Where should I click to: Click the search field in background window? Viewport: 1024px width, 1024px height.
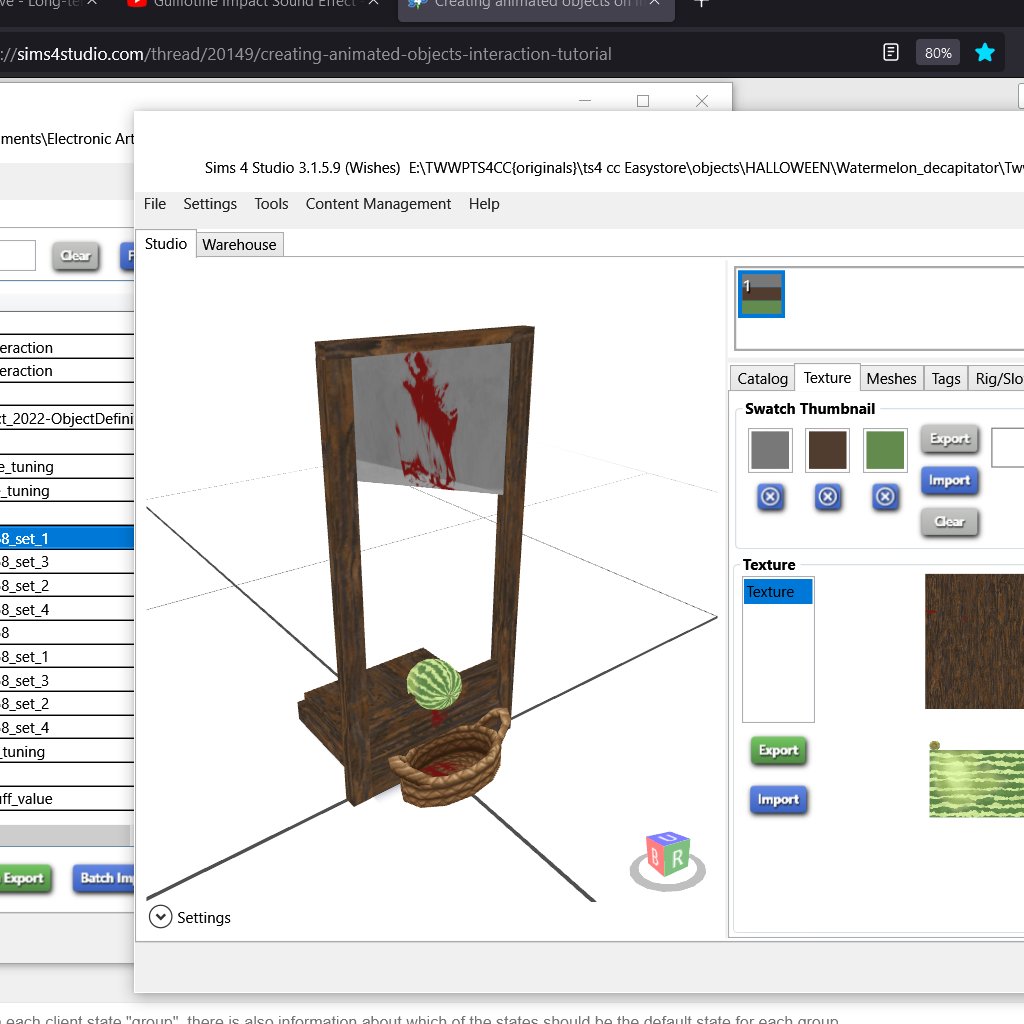coord(18,255)
